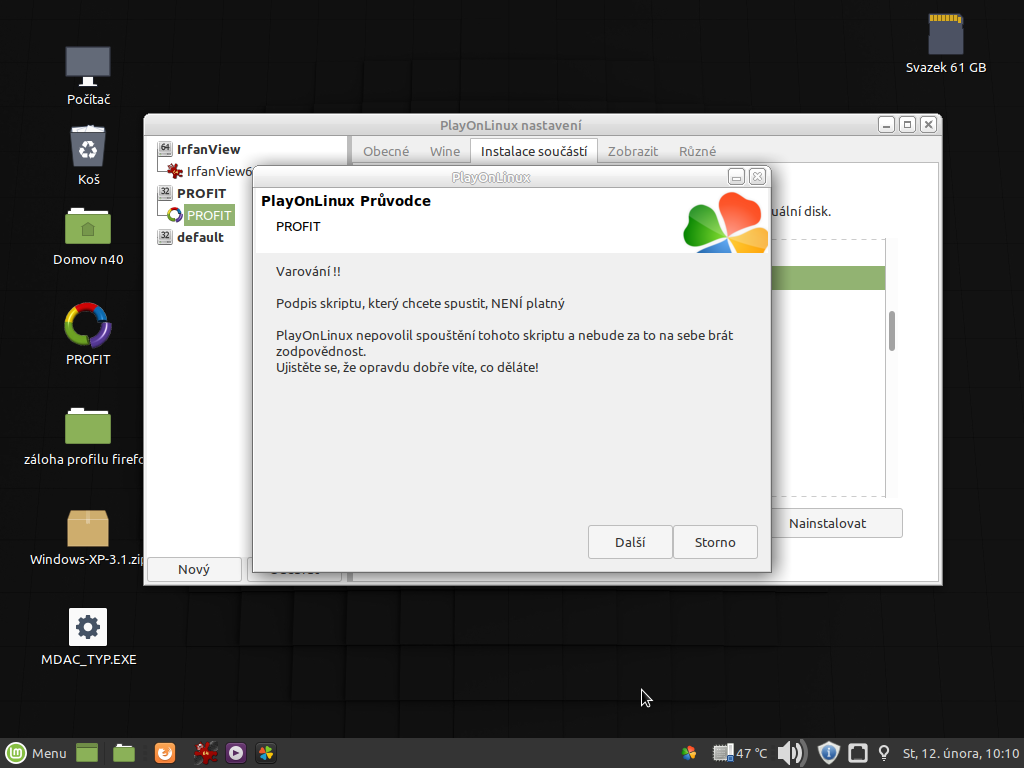The image size is (1024, 768).
Task: Select the default virtual drive entry
Action: click(200, 238)
